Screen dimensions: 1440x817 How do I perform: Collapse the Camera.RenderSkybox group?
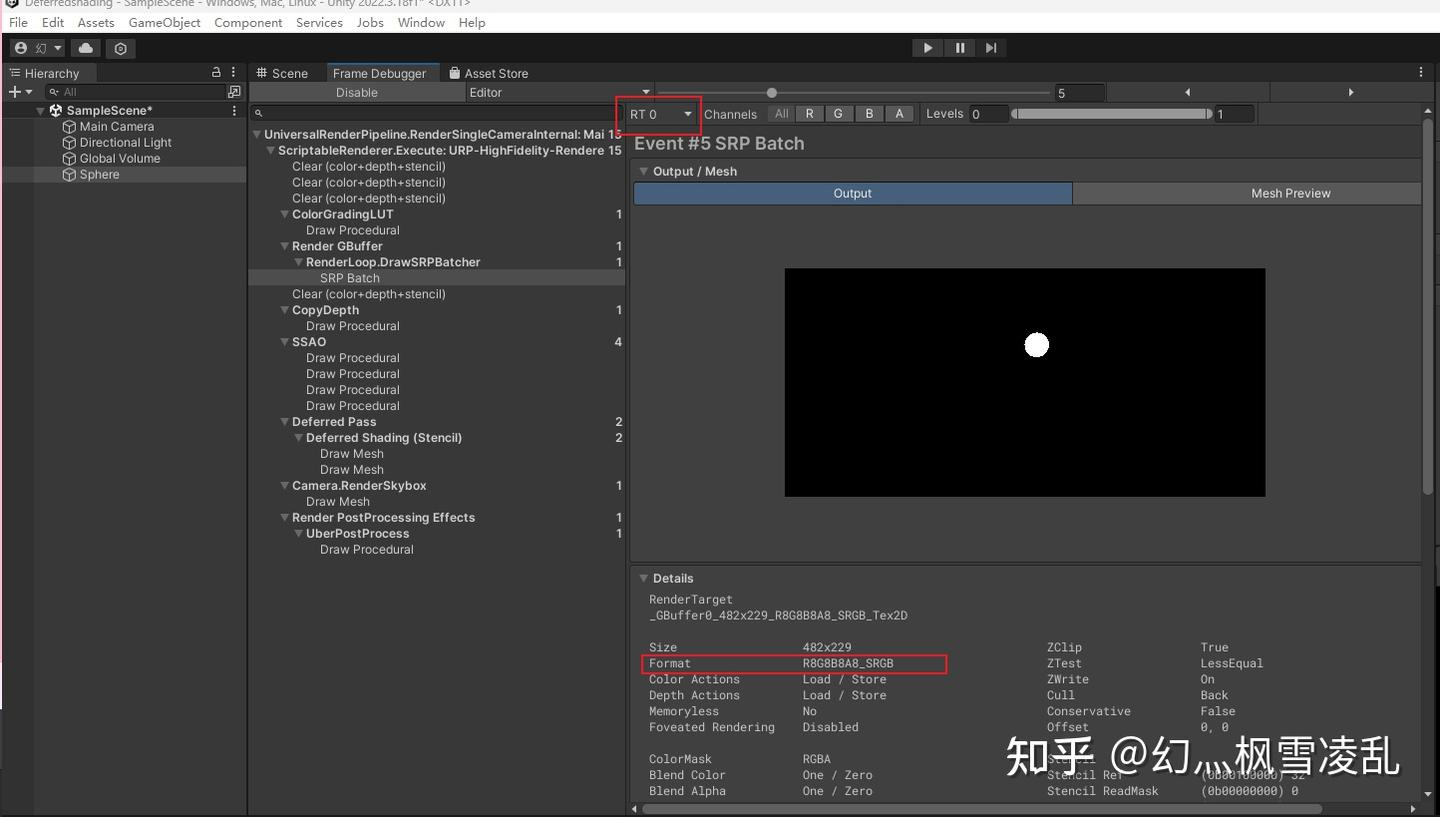pyautogui.click(x=285, y=487)
